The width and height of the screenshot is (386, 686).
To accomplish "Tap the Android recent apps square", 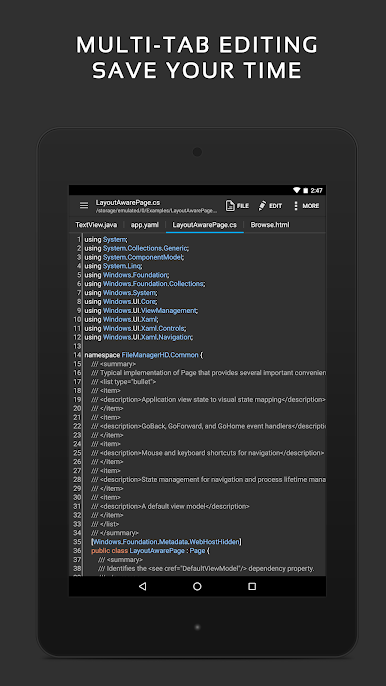I will coord(252,586).
